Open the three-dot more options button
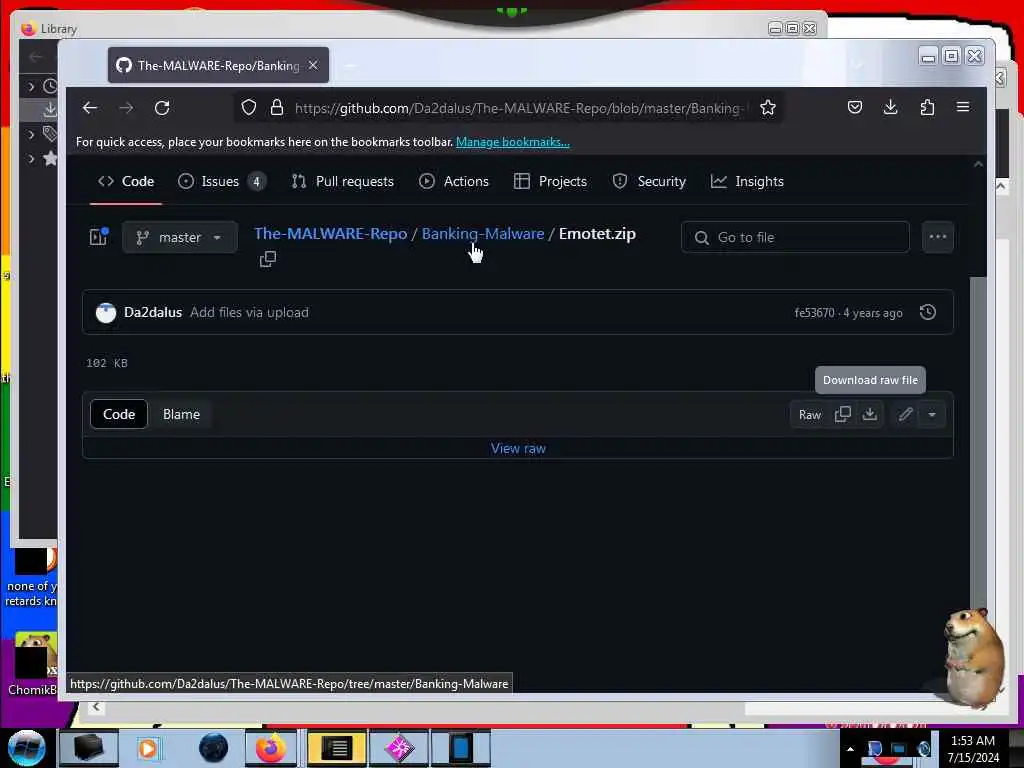This screenshot has width=1024, height=768. pos(938,237)
